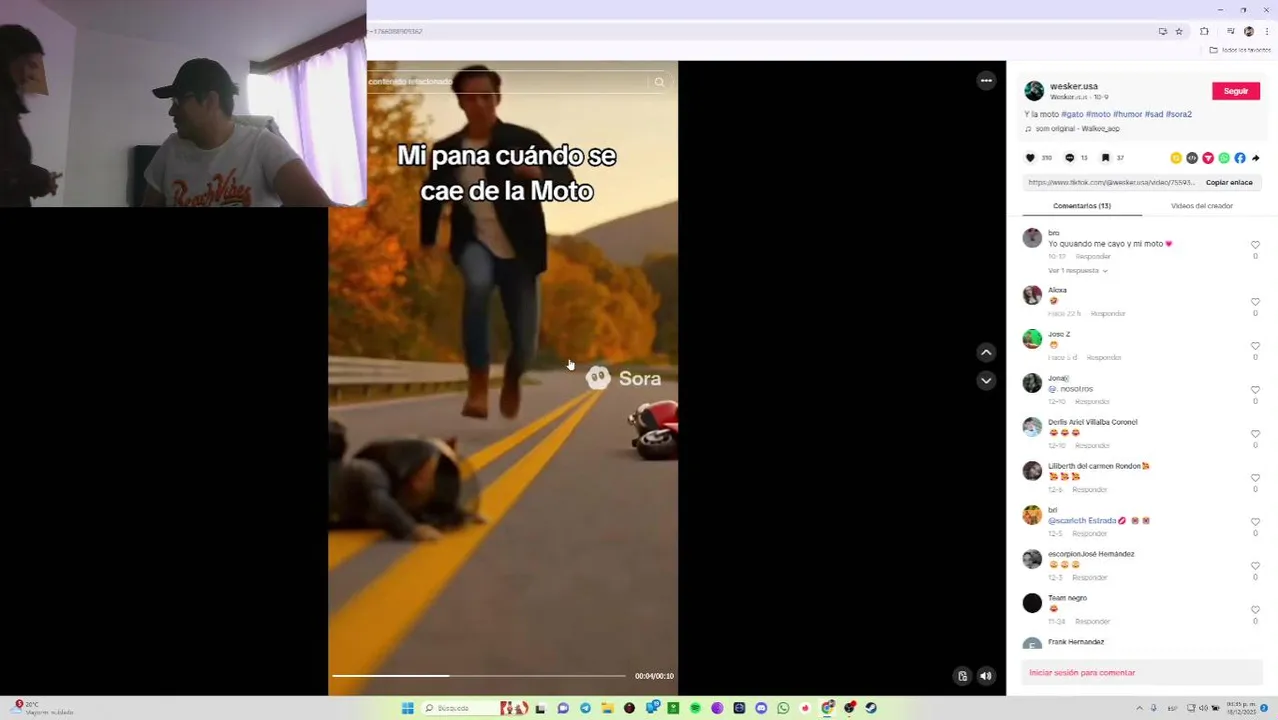Image resolution: width=1278 pixels, height=720 pixels.
Task: Open Derlis Ariel Villalba Coronel's profile
Action: click(1092, 422)
